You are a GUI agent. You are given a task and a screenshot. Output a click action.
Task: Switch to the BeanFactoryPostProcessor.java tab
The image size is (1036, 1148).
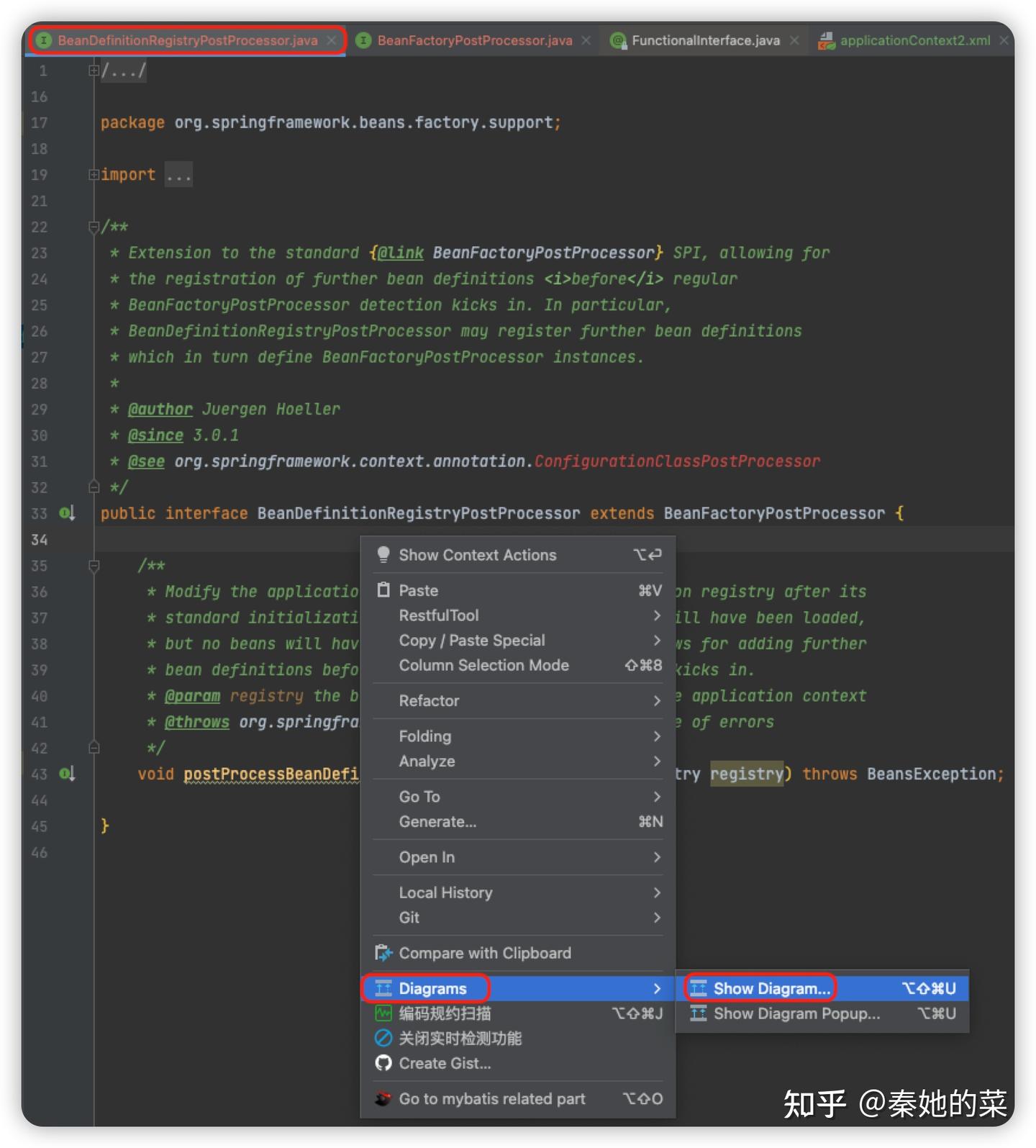click(x=474, y=40)
